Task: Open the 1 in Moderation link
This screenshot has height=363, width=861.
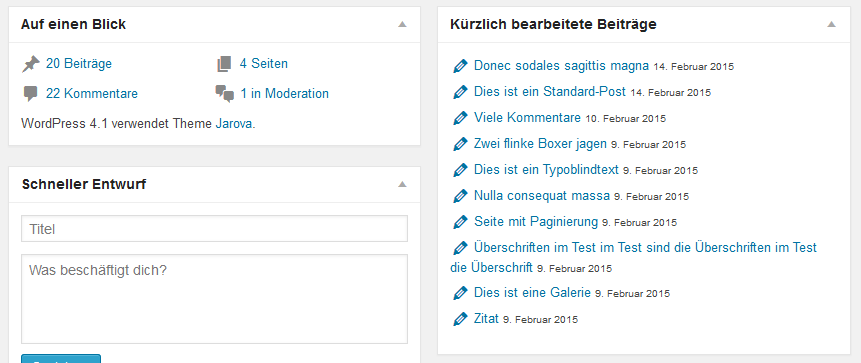Action: 284,93
